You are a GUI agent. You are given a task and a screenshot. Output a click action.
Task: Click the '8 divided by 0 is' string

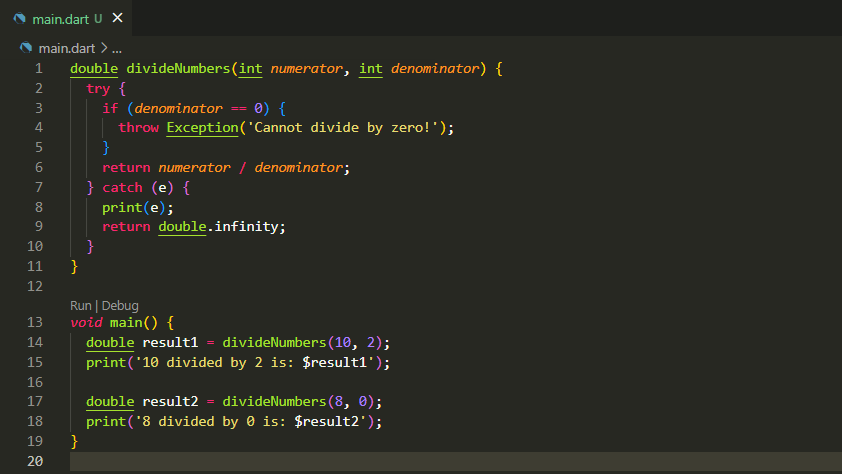coord(250,421)
